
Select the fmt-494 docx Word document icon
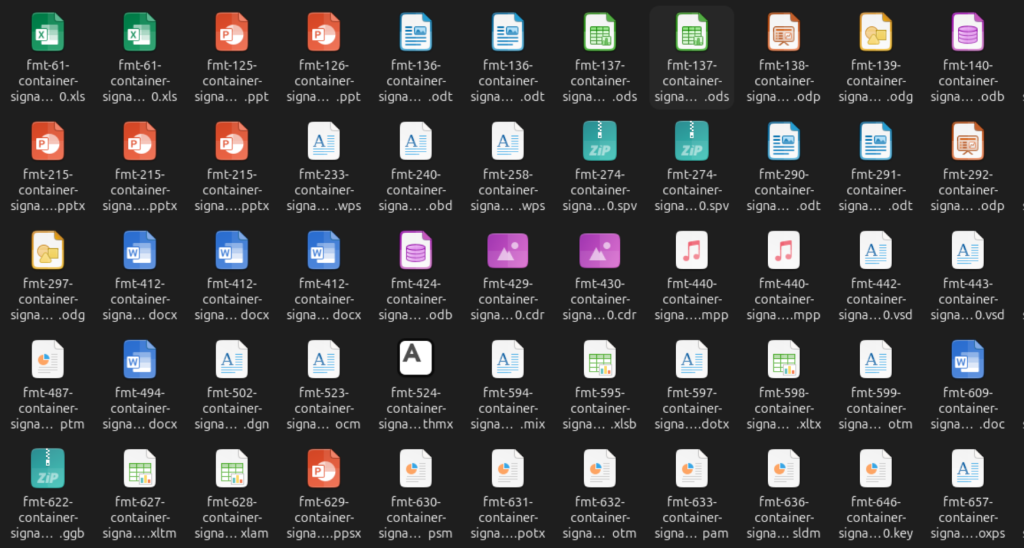tap(140, 359)
